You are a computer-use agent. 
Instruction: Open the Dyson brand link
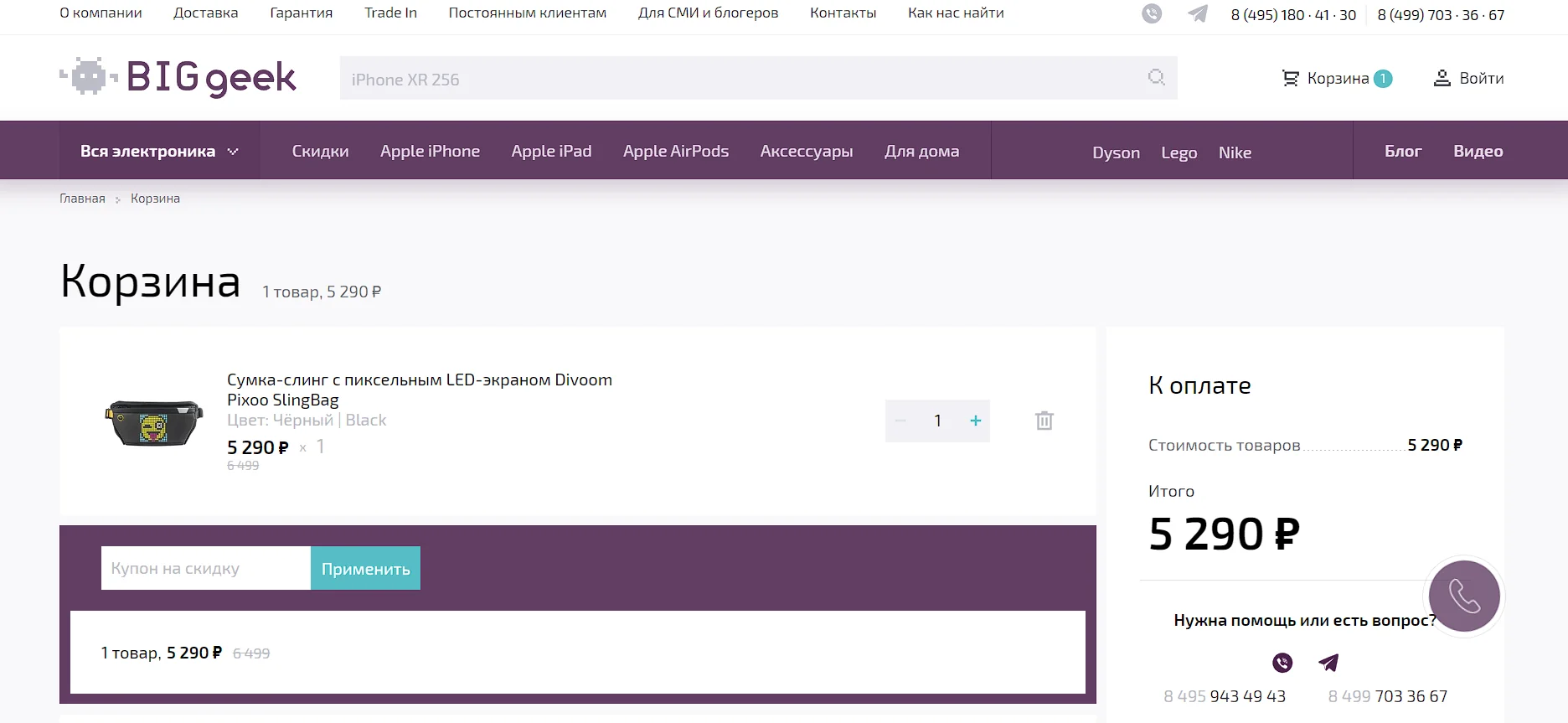(x=1116, y=152)
